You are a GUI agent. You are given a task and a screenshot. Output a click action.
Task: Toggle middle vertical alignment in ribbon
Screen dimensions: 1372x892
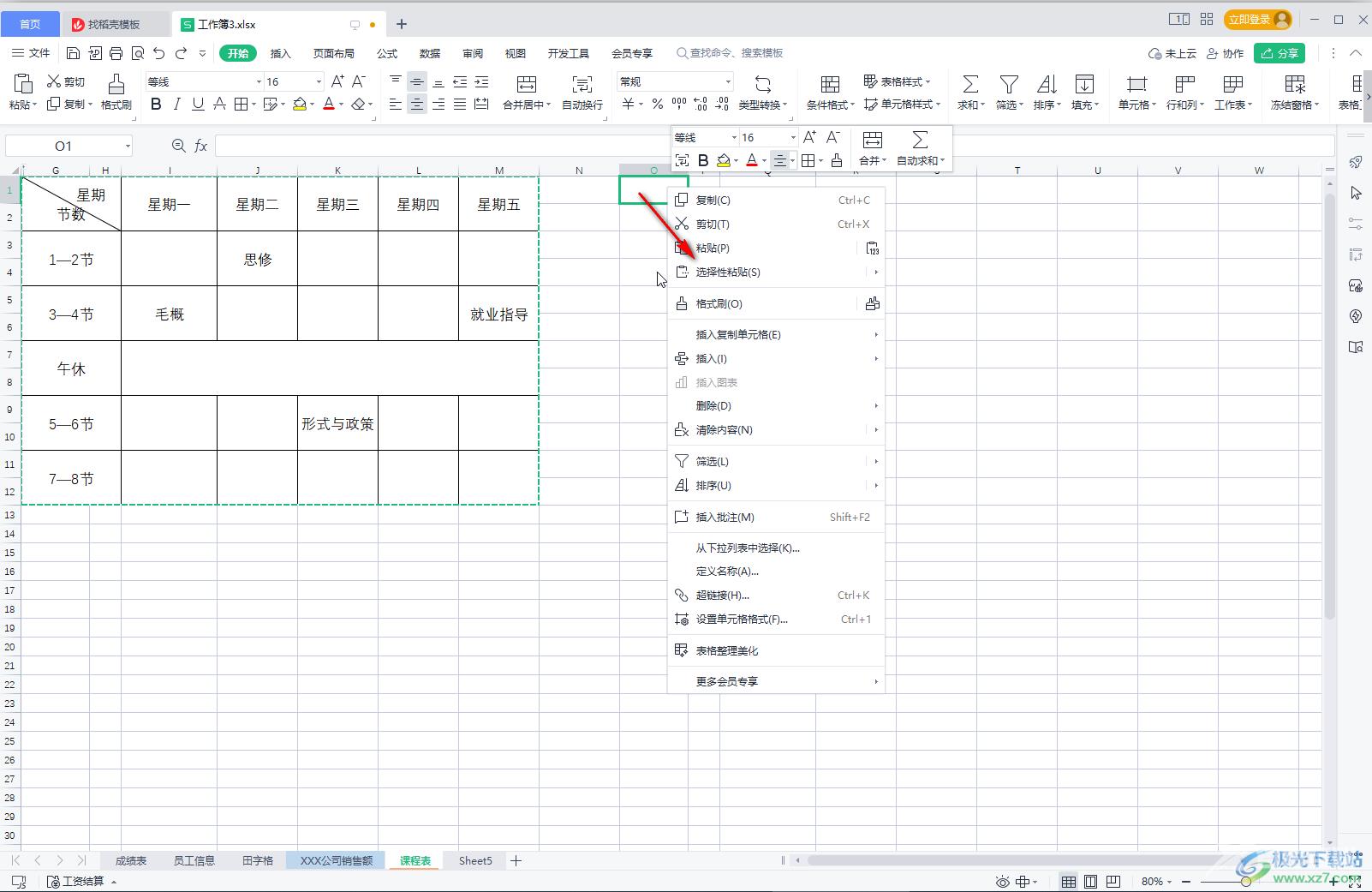417,82
